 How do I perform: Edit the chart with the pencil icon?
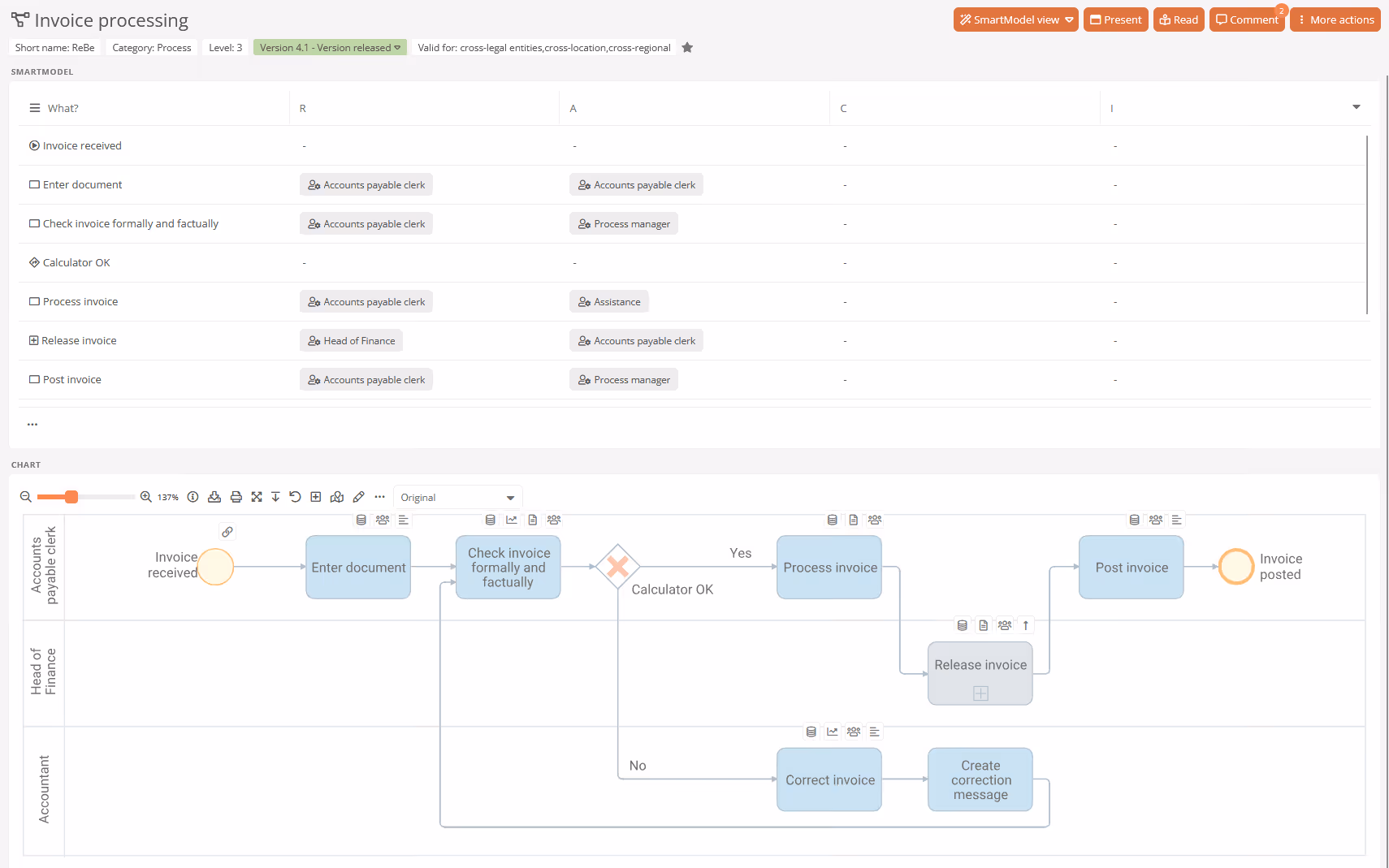[x=359, y=497]
